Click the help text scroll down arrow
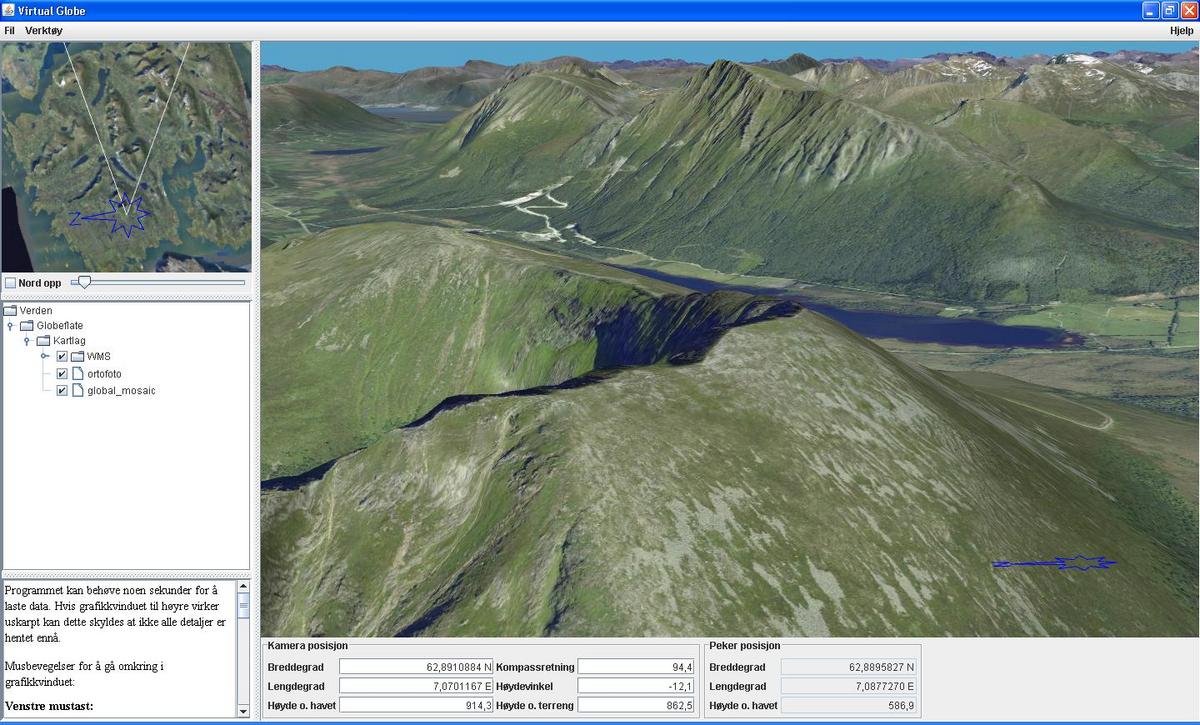 pyautogui.click(x=243, y=710)
